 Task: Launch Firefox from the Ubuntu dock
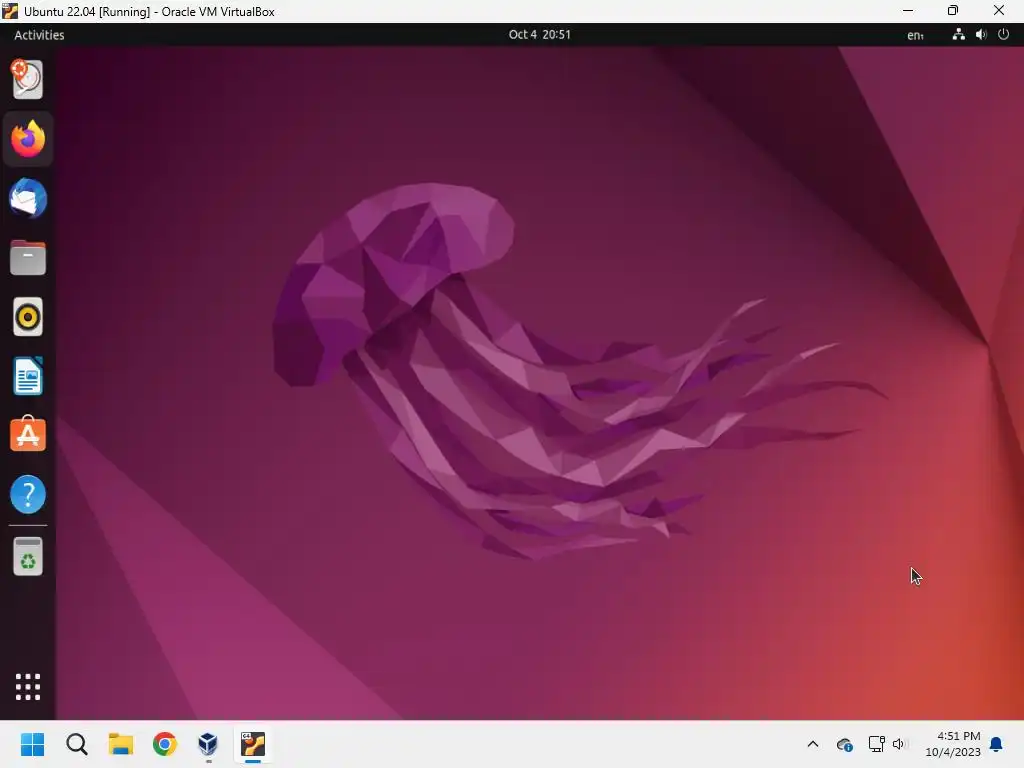click(27, 138)
